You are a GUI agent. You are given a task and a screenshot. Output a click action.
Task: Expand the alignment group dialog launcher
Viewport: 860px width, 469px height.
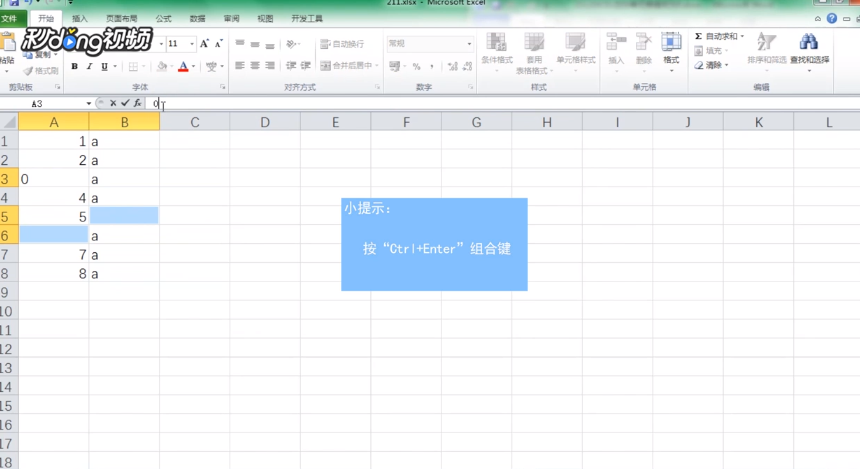coord(377,87)
